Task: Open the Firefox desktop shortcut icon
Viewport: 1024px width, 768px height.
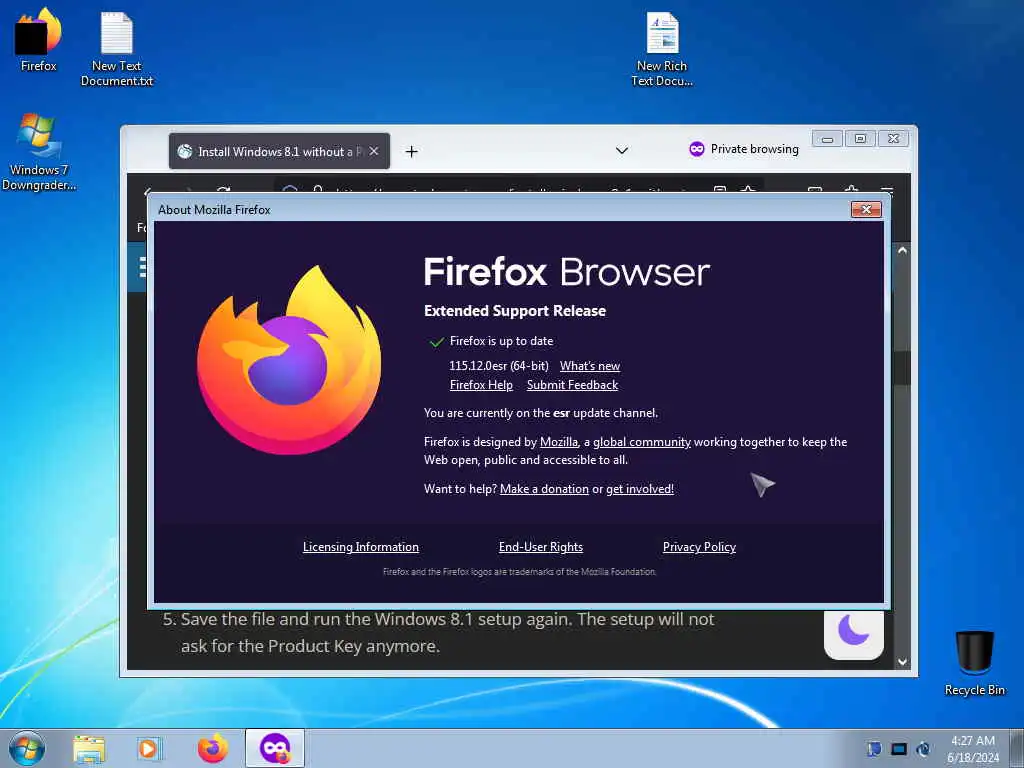Action: 38,39
